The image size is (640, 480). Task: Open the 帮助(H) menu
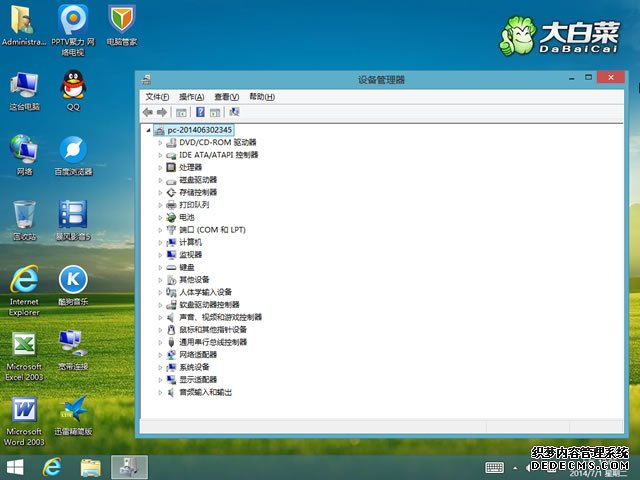click(262, 97)
